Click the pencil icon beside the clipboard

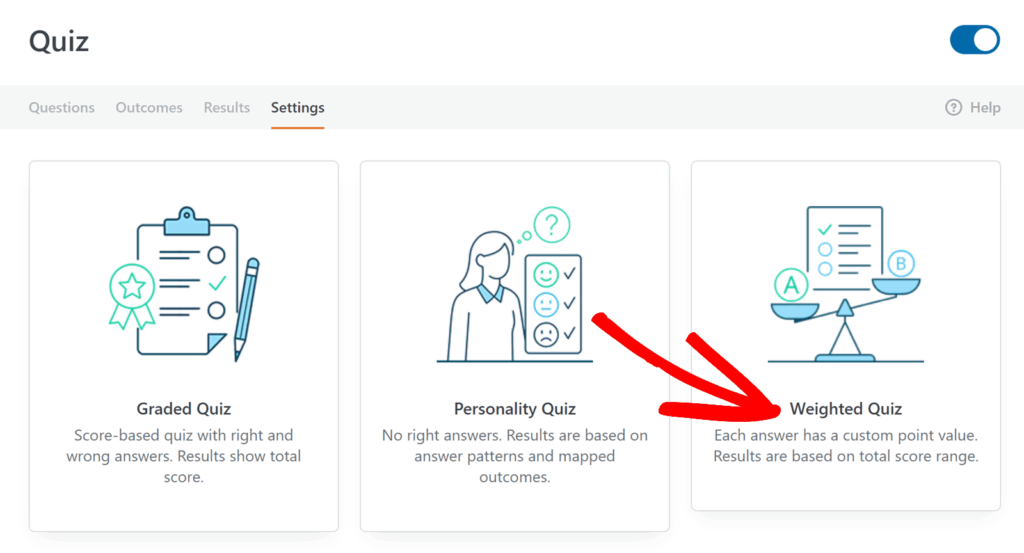tap(246, 306)
